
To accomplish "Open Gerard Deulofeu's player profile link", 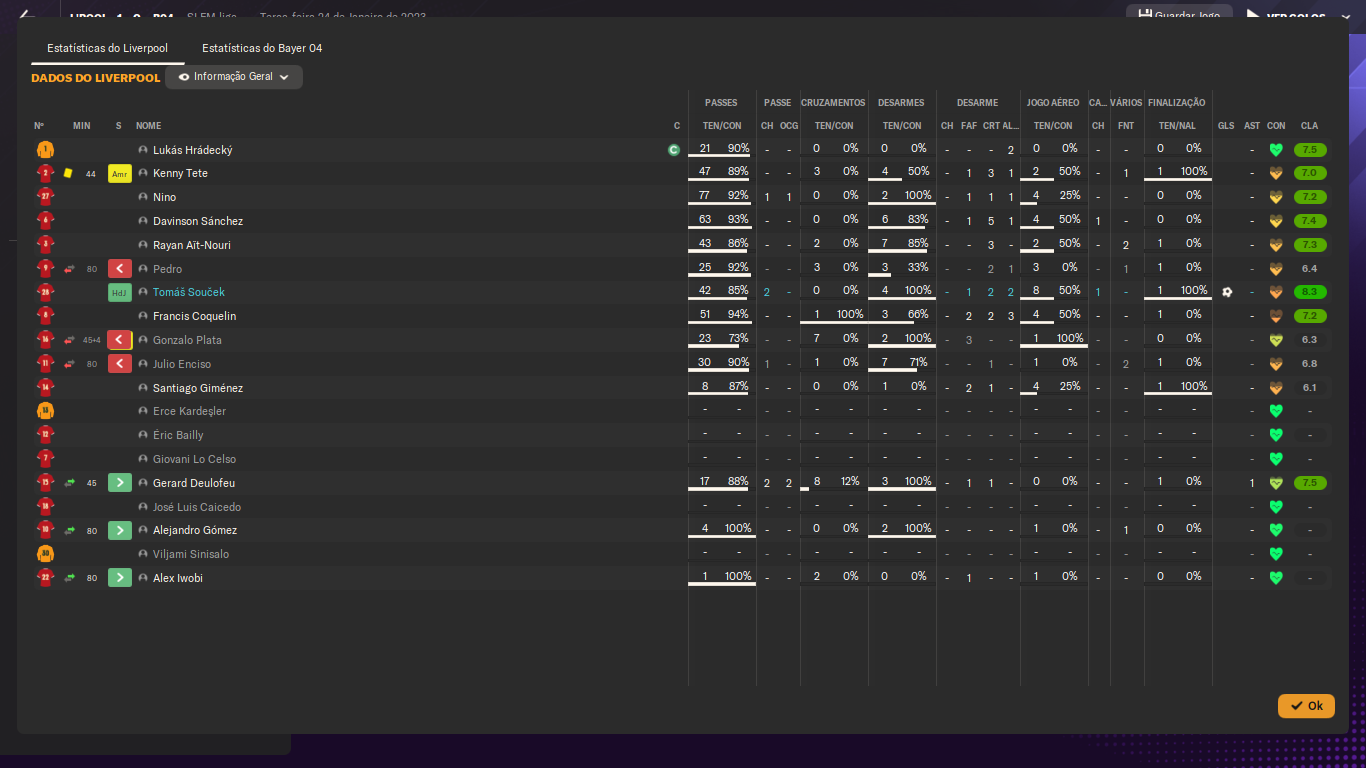I will point(194,483).
